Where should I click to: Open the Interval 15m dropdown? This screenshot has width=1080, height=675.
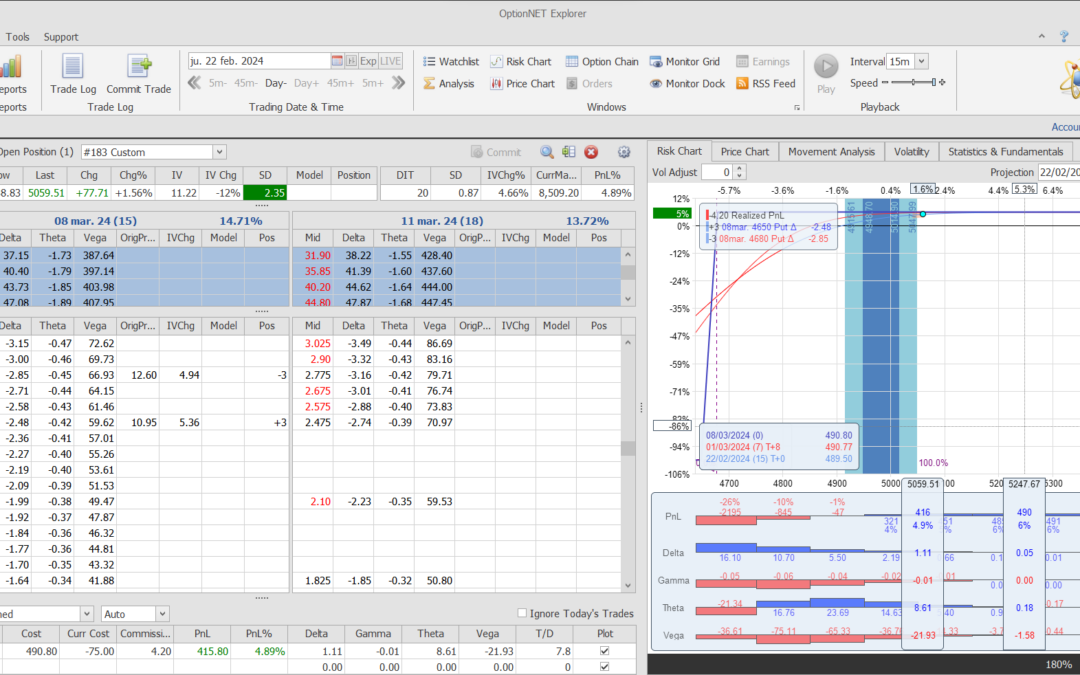(921, 62)
